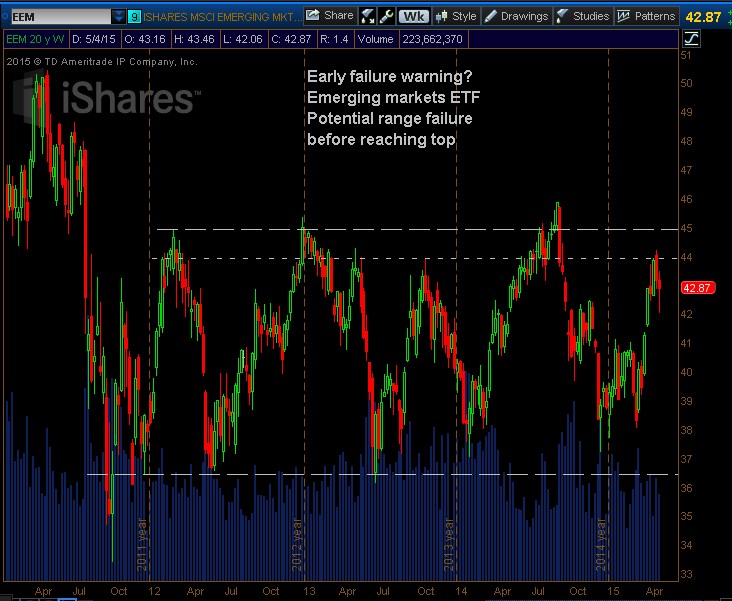
Task: Click the R: 1.4 range value
Action: coord(334,39)
